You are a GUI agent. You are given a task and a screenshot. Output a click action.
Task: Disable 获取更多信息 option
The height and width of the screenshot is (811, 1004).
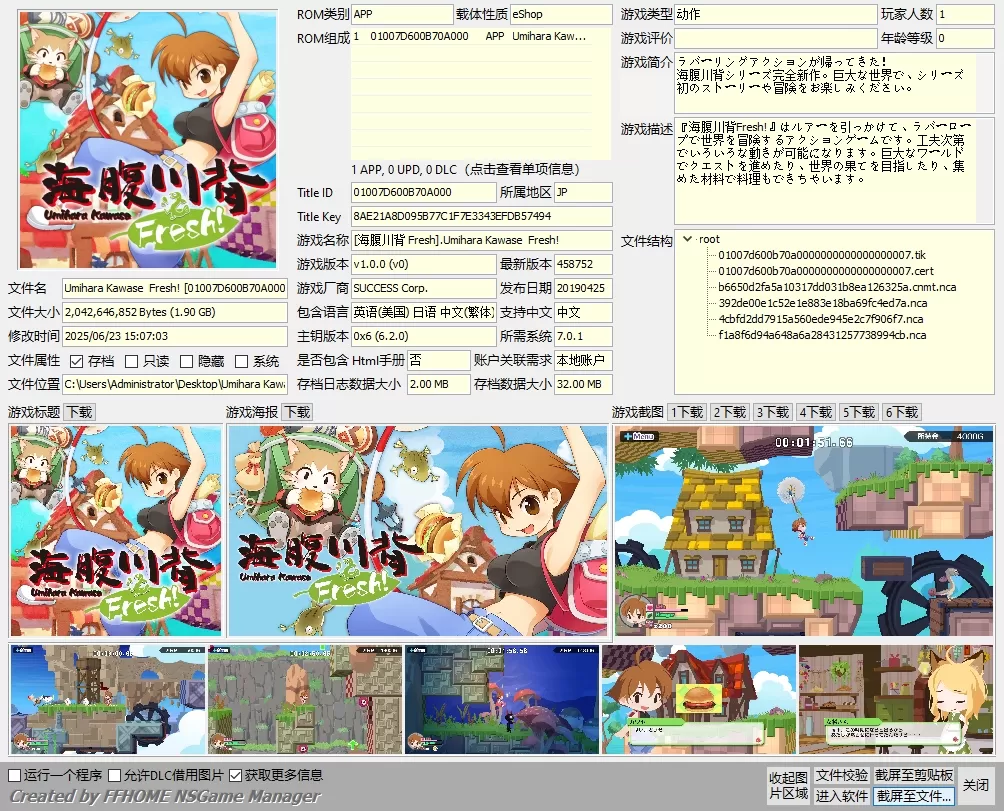pyautogui.click(x=235, y=774)
